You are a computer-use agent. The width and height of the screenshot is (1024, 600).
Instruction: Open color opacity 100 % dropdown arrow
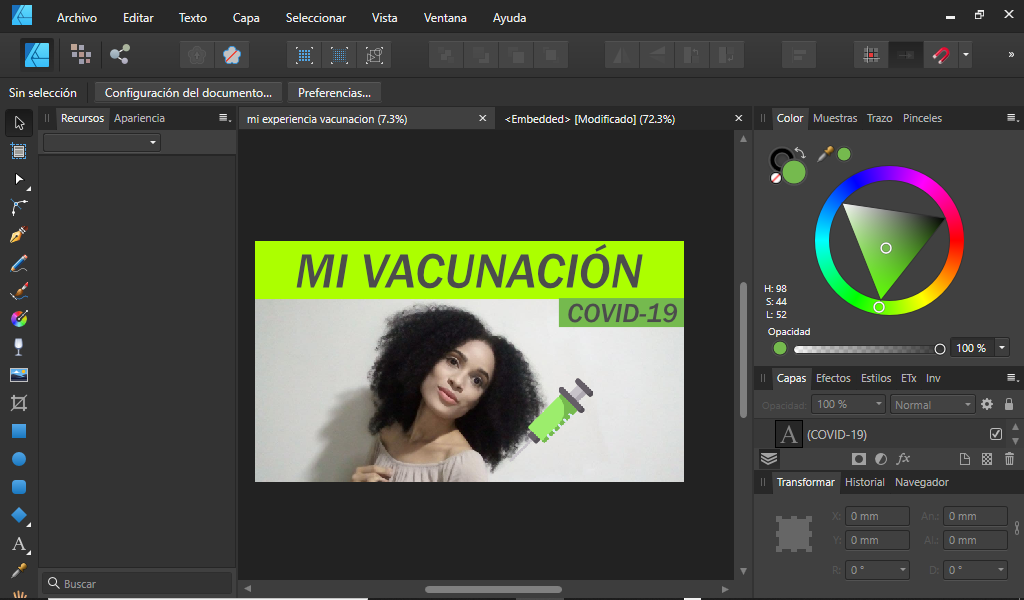(x=1002, y=348)
